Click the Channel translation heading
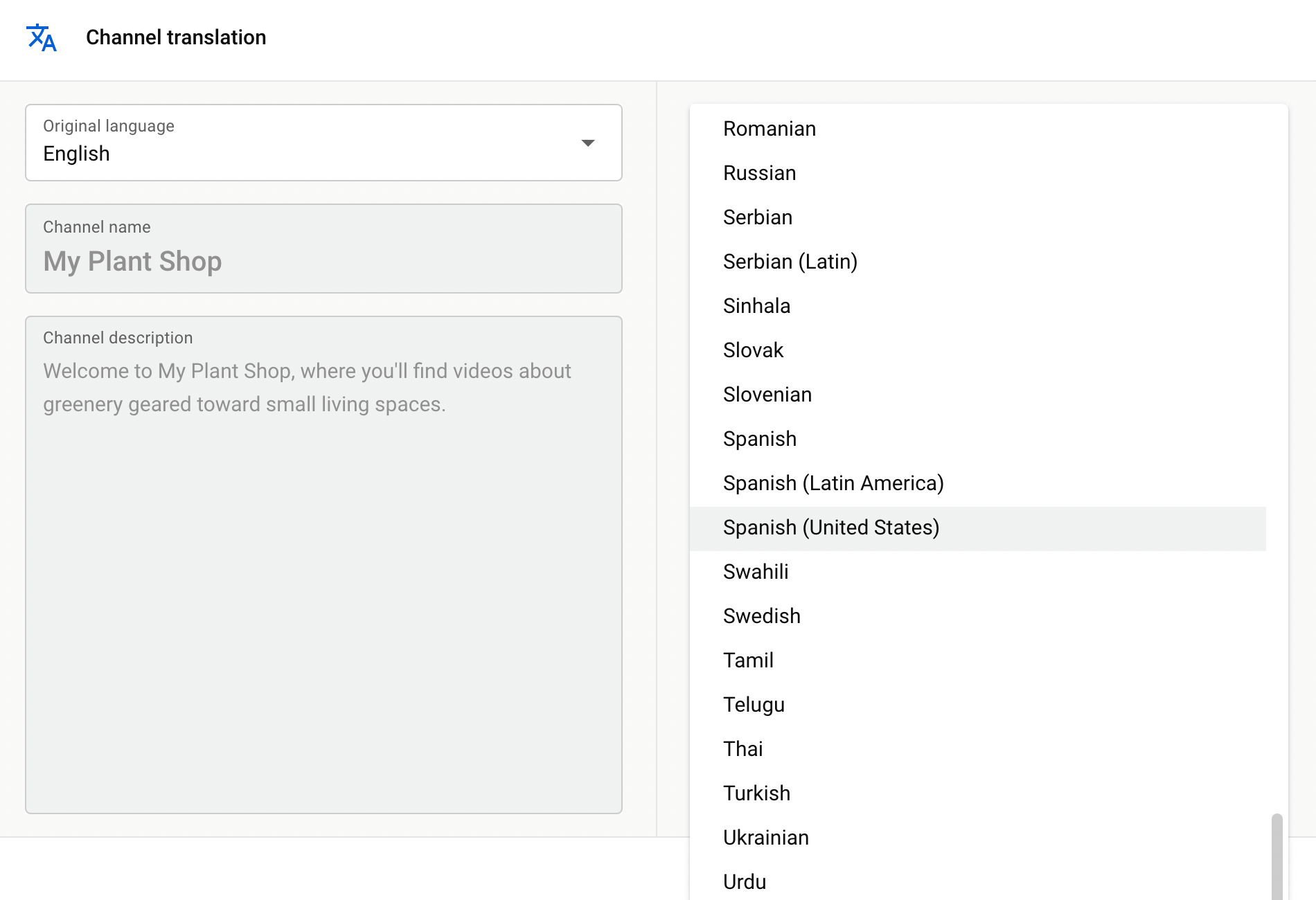Screen dimensions: 1316x900 [176, 37]
